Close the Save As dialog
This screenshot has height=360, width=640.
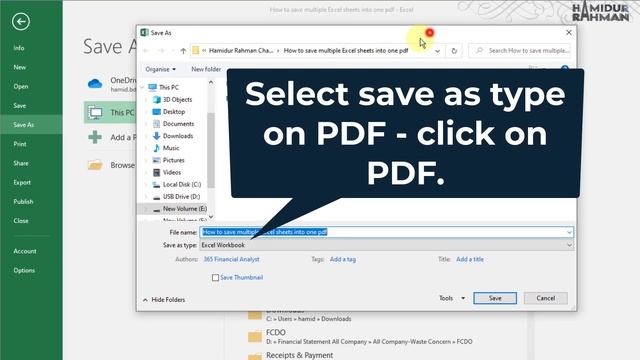tap(569, 33)
